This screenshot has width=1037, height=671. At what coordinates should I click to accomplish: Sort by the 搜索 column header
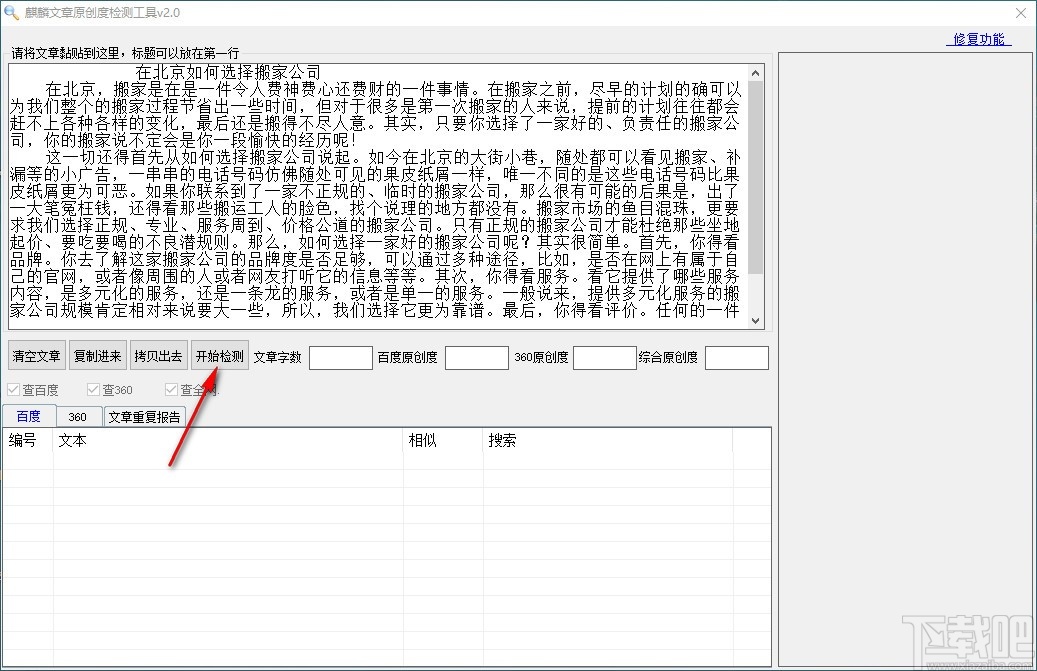click(608, 440)
